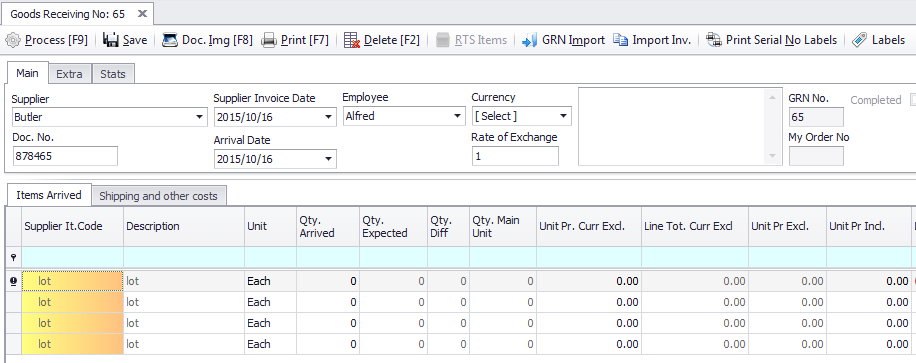Click the RTS Items icon

(x=443, y=40)
